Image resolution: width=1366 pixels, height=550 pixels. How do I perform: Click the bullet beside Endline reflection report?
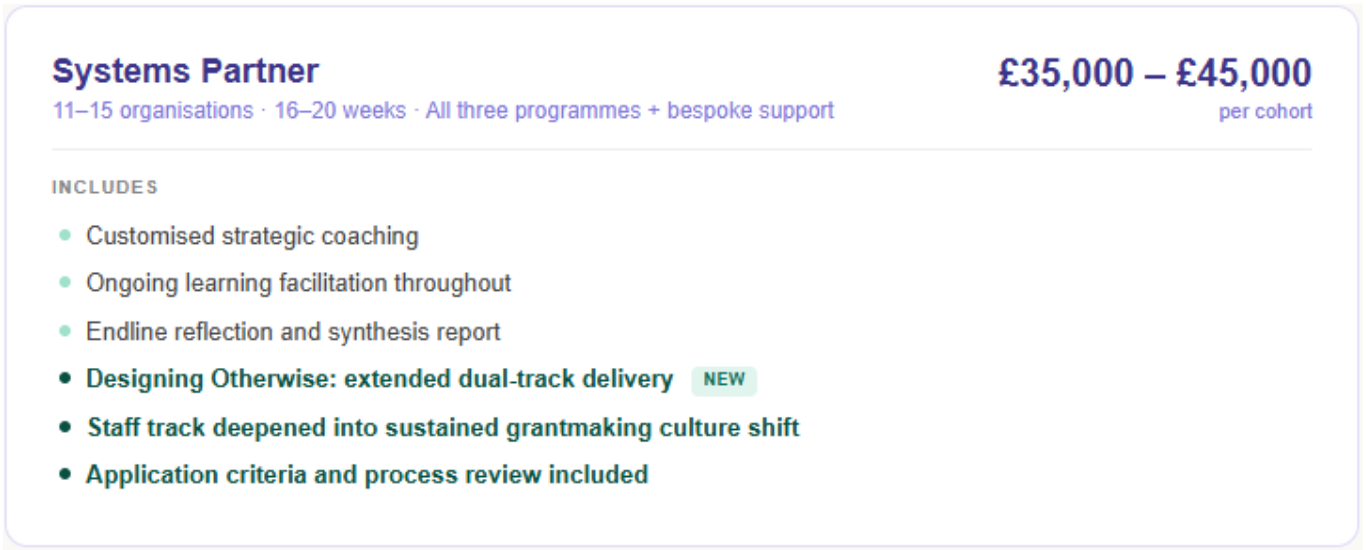(65, 331)
